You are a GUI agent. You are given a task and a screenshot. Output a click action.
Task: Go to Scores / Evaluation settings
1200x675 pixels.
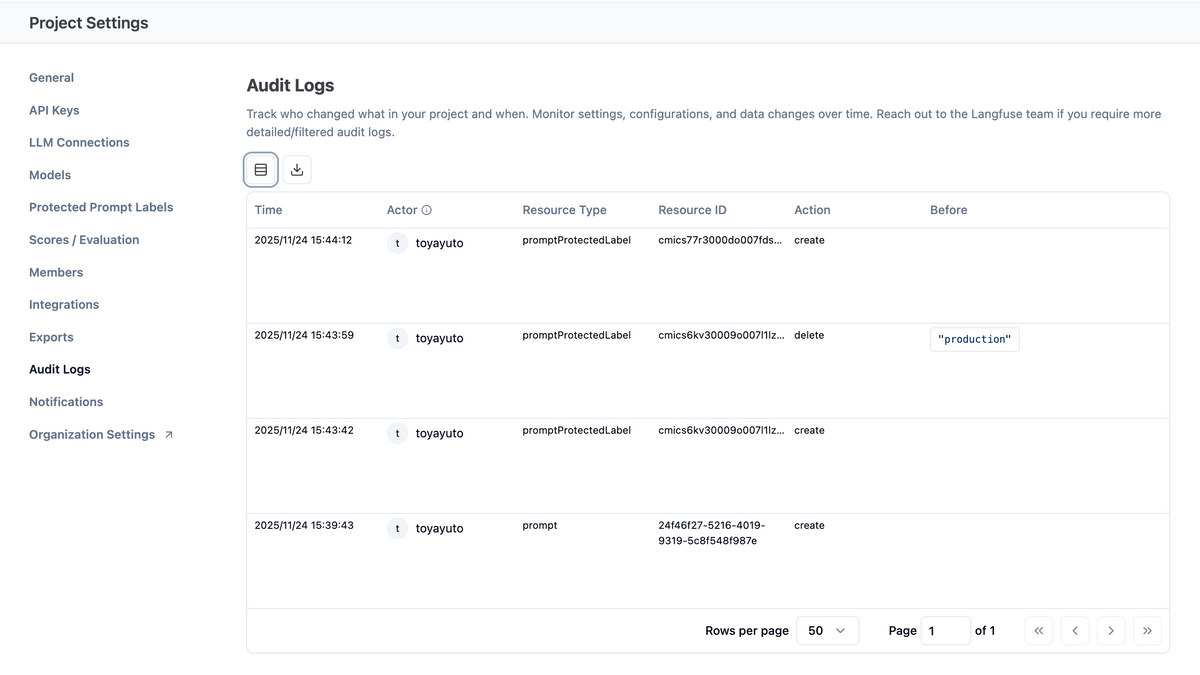click(x=84, y=240)
